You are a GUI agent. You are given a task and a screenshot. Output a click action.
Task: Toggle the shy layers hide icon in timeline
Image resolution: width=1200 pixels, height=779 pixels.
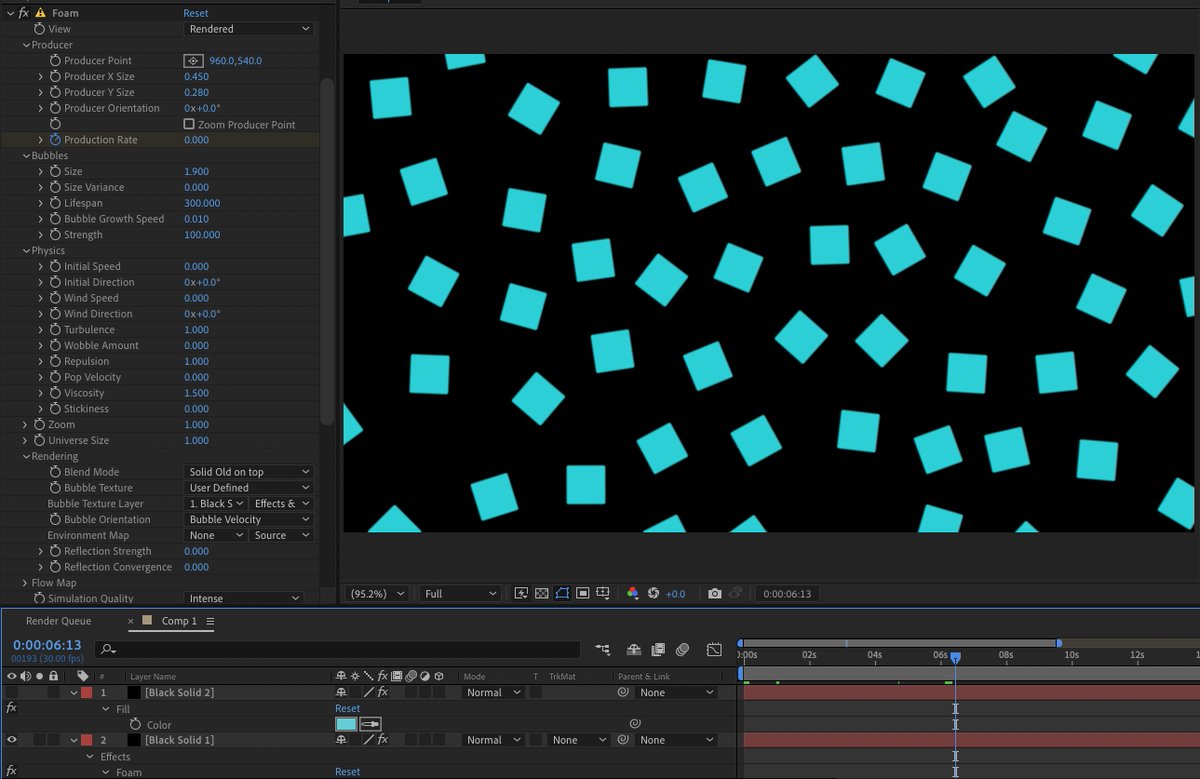(634, 649)
